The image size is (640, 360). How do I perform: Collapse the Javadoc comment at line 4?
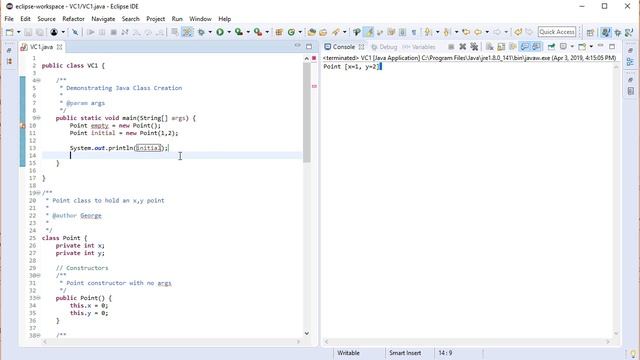tap(38, 80)
